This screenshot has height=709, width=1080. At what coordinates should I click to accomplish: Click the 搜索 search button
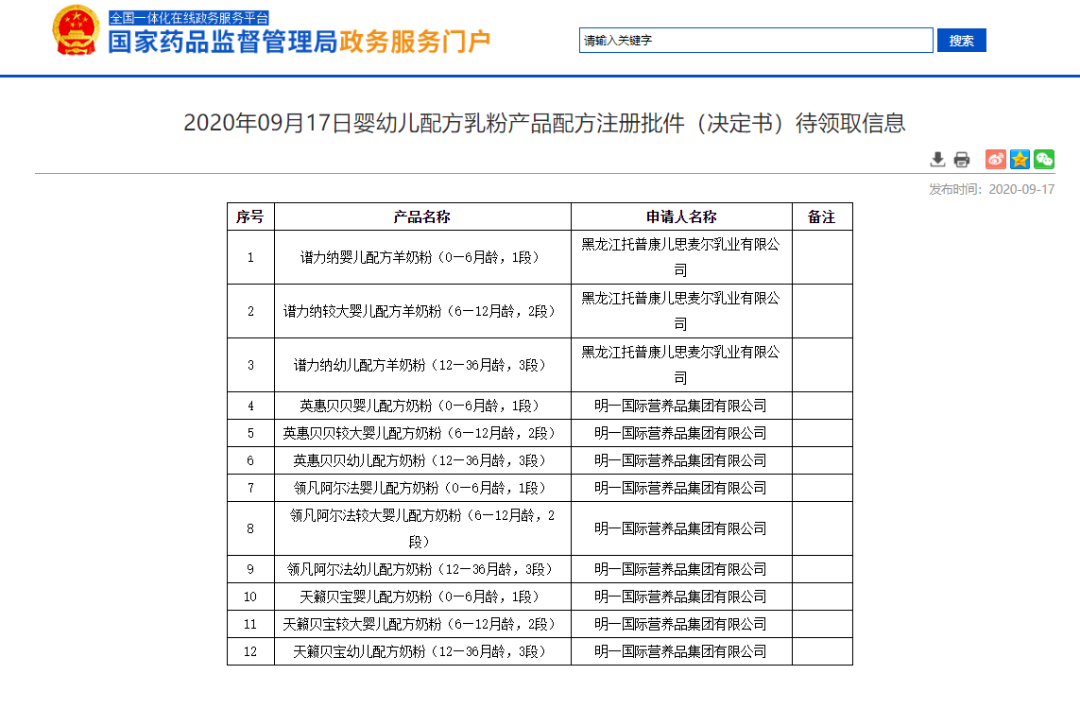click(962, 41)
